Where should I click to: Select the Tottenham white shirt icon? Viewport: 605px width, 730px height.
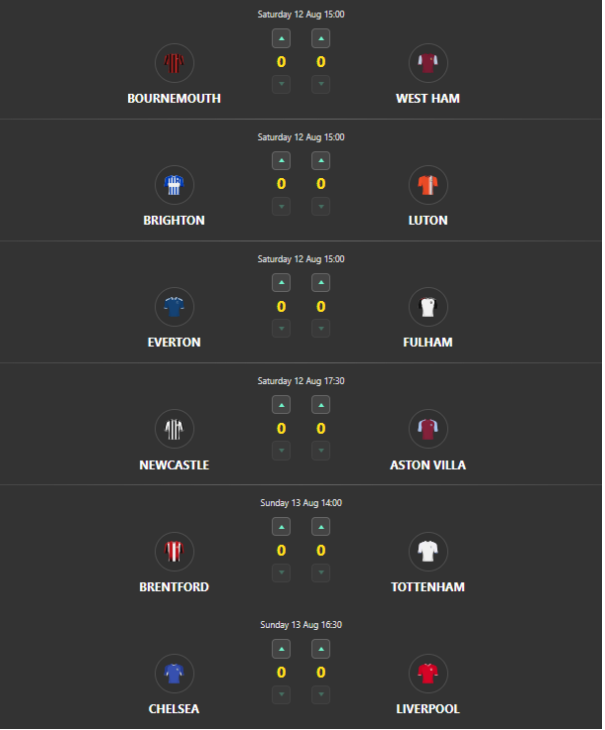pos(428,551)
